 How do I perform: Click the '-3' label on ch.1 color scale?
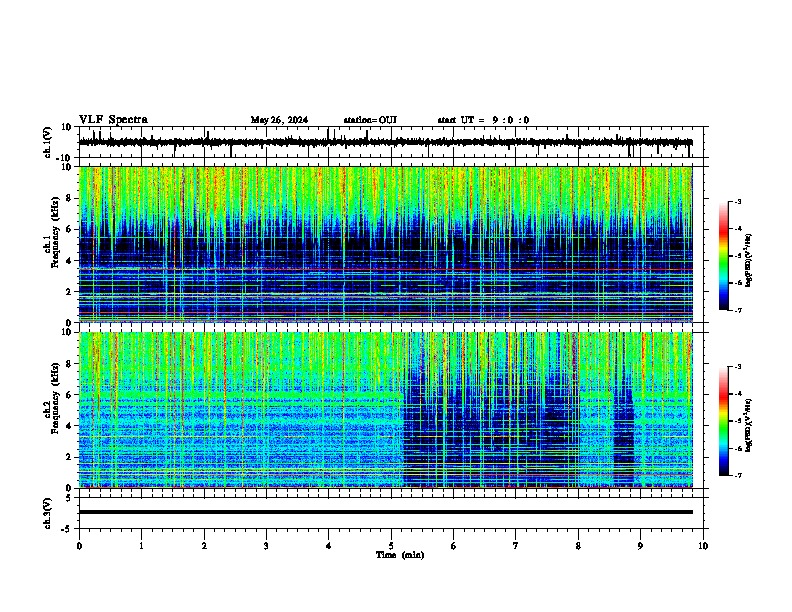(738, 201)
